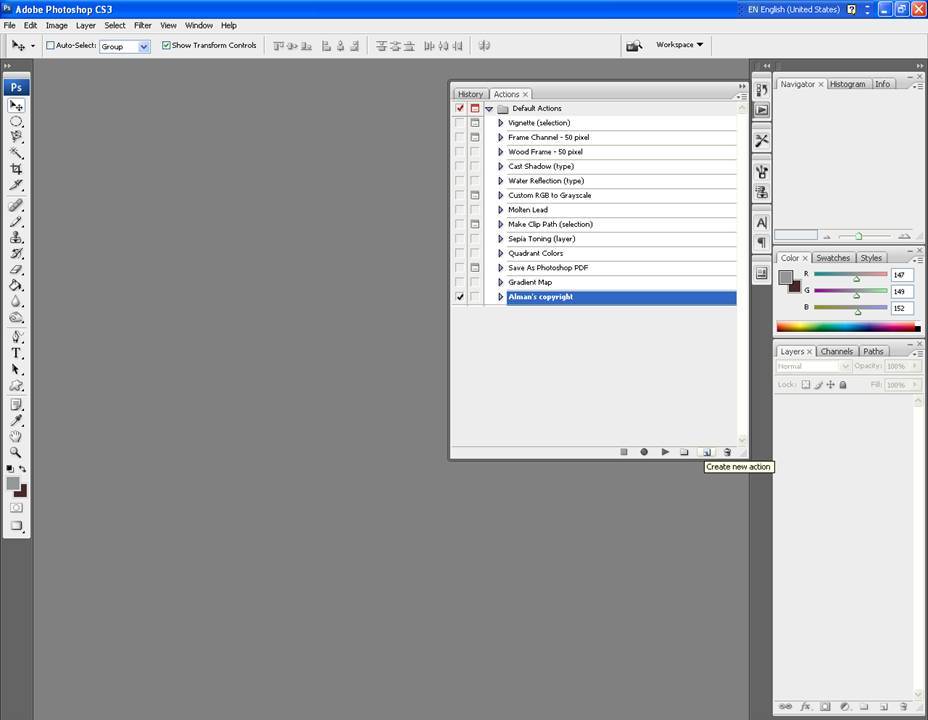Swap foreground and background colors in toolbox
Screen dimensions: 928x720
(22, 469)
